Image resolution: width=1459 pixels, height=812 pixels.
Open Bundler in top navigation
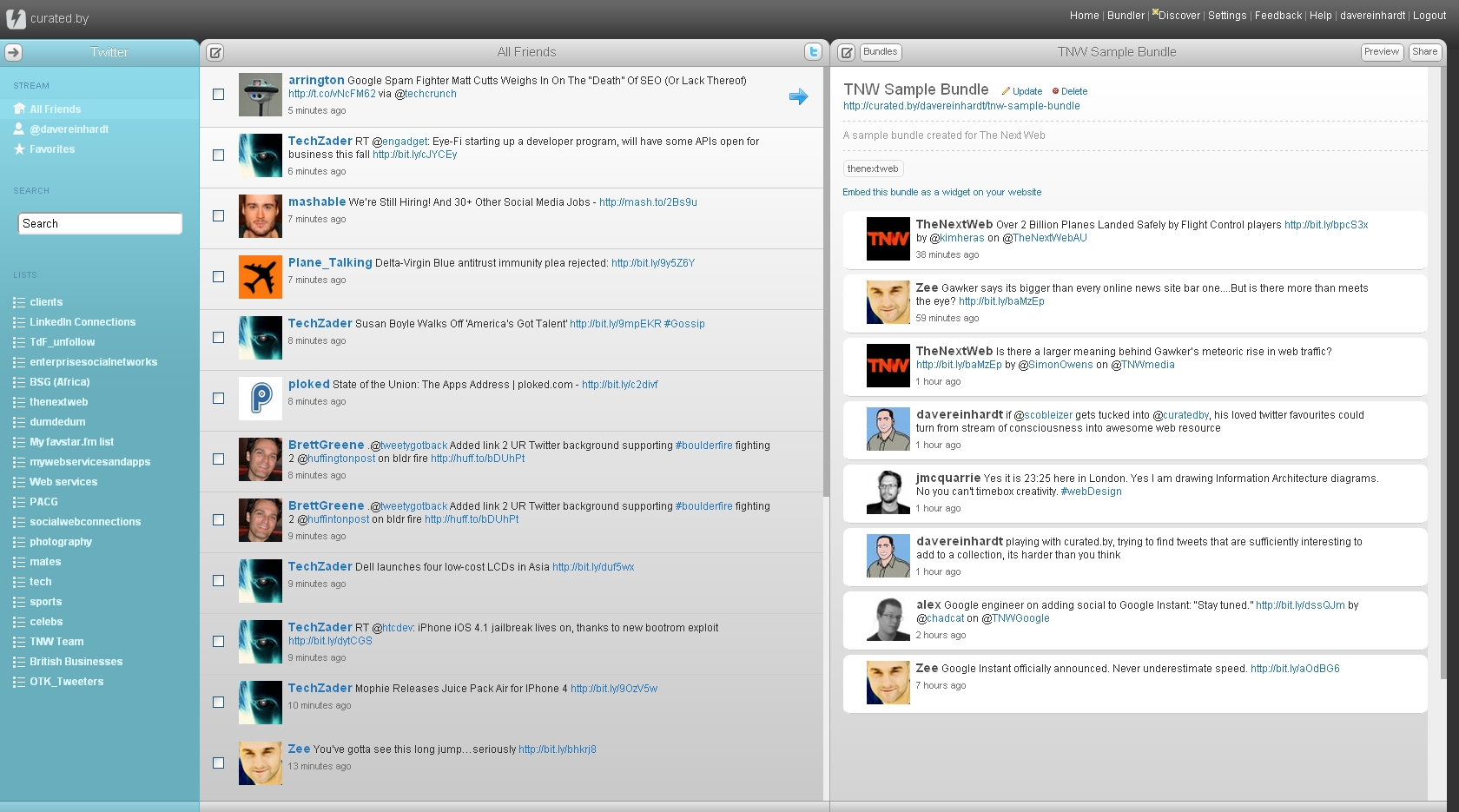1126,16
